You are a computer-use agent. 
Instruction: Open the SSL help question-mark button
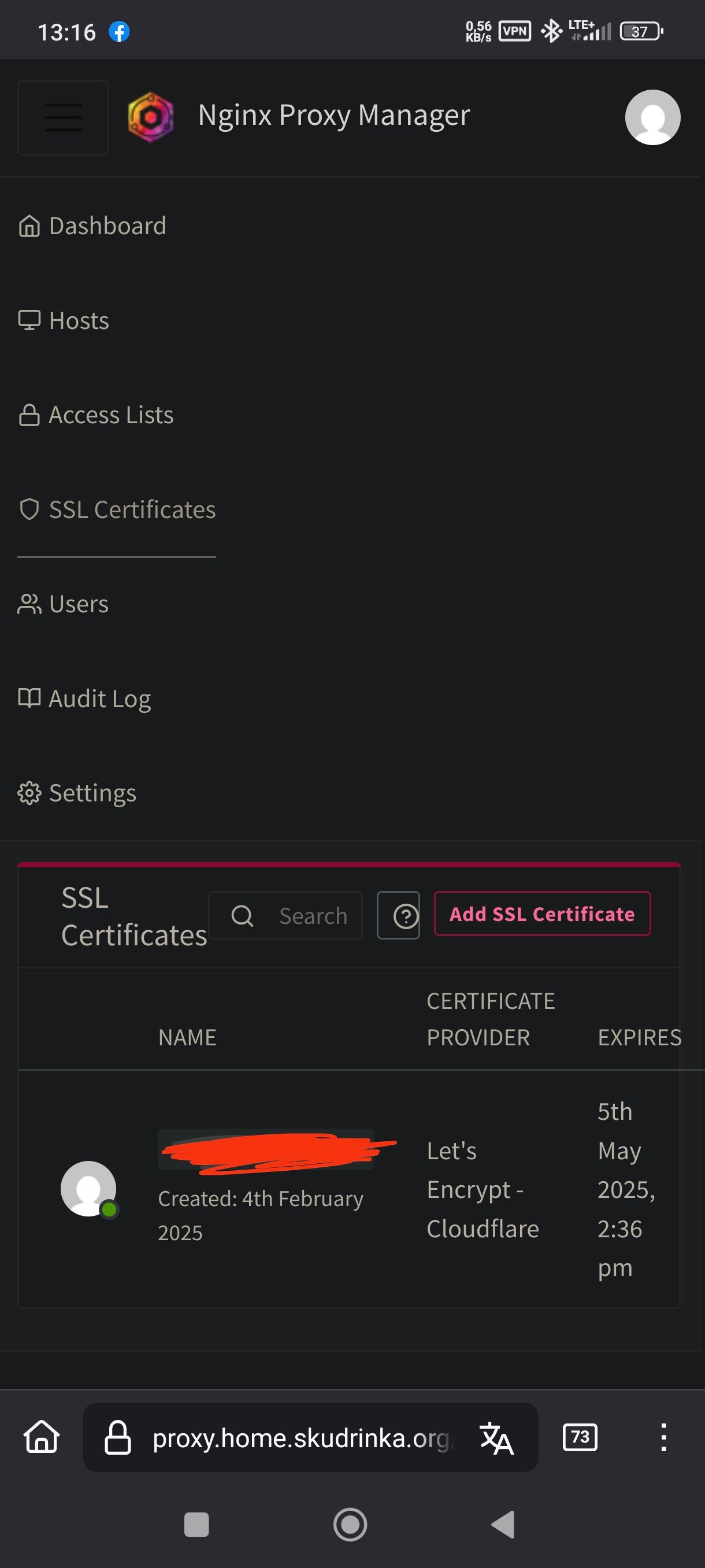tap(399, 915)
